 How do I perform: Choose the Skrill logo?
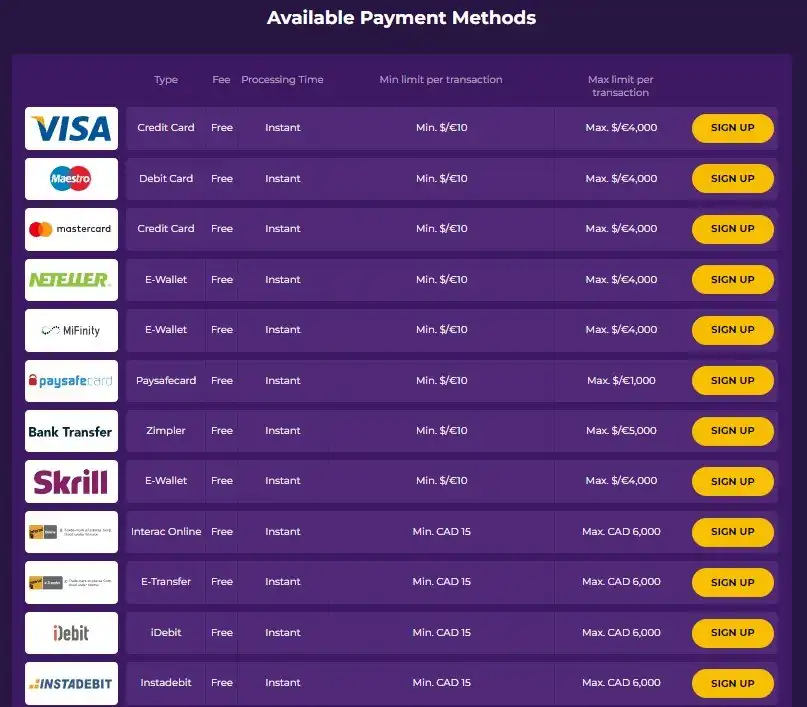click(x=71, y=482)
